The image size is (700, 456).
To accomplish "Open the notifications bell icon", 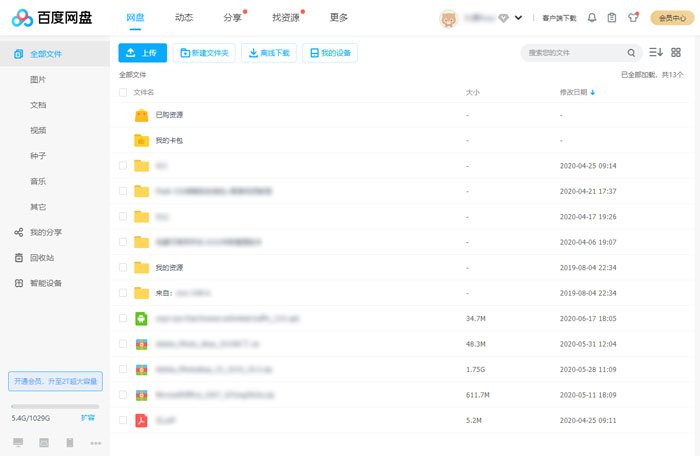I will pyautogui.click(x=592, y=18).
